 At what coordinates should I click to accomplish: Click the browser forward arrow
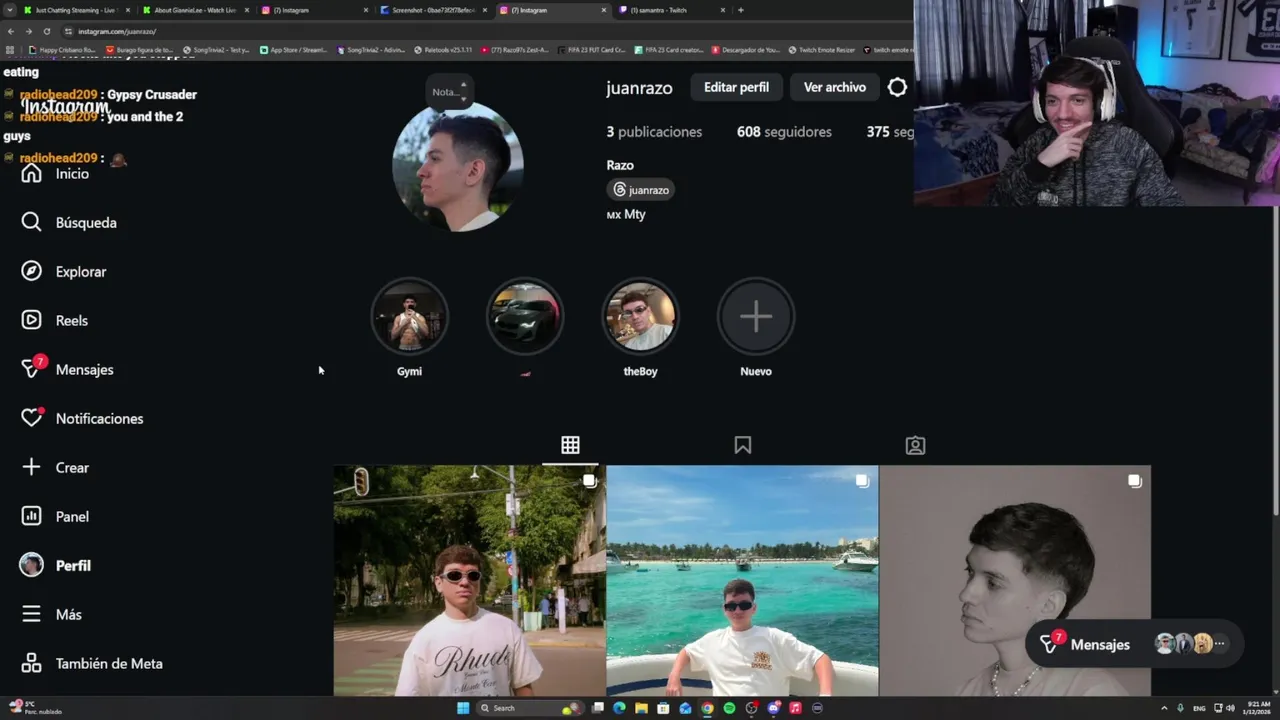coord(28,31)
